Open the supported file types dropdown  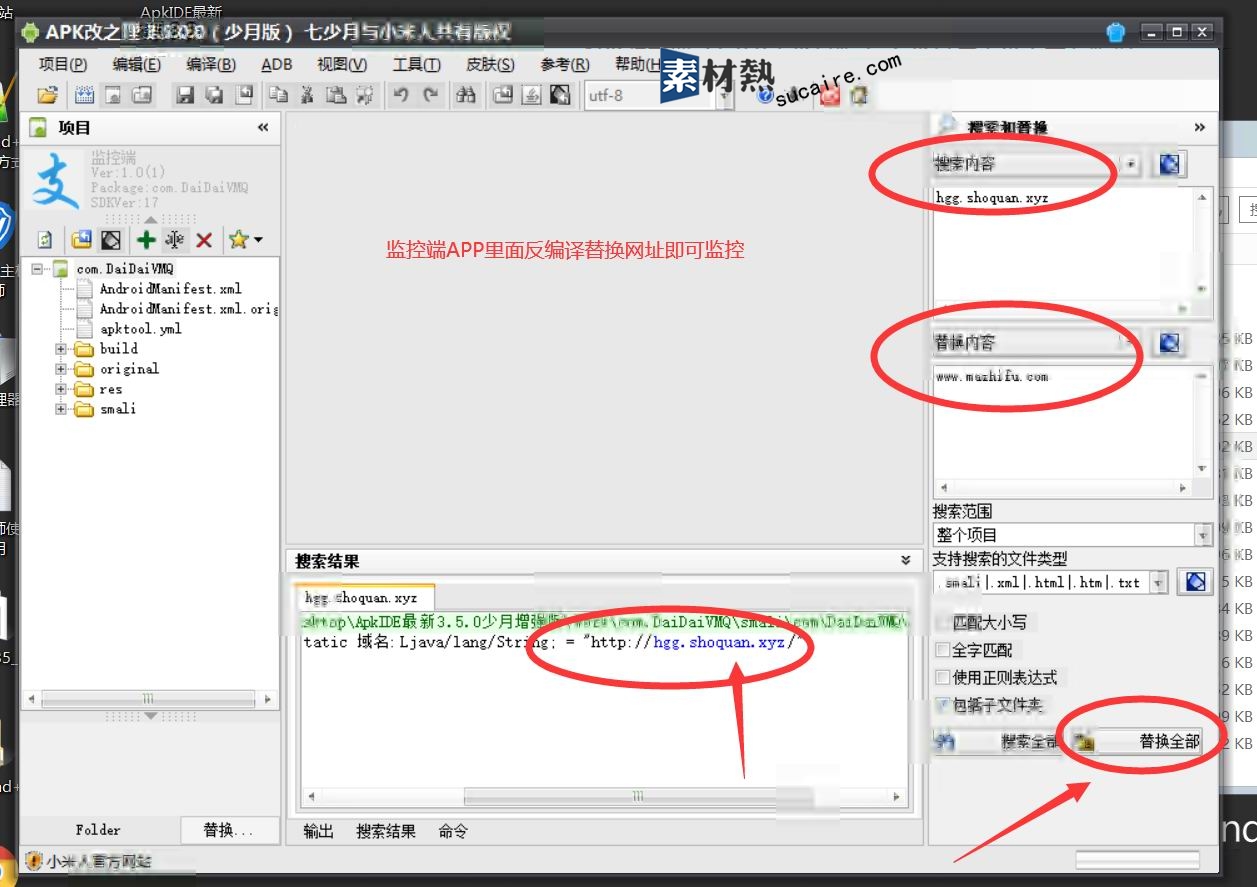(x=1159, y=582)
